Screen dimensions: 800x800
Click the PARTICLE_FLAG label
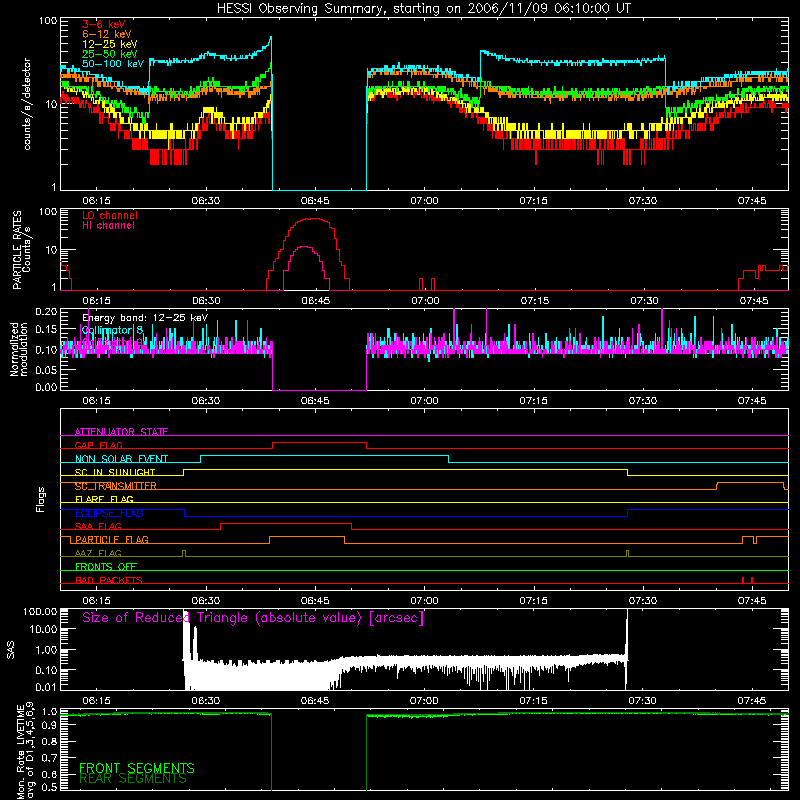point(112,539)
